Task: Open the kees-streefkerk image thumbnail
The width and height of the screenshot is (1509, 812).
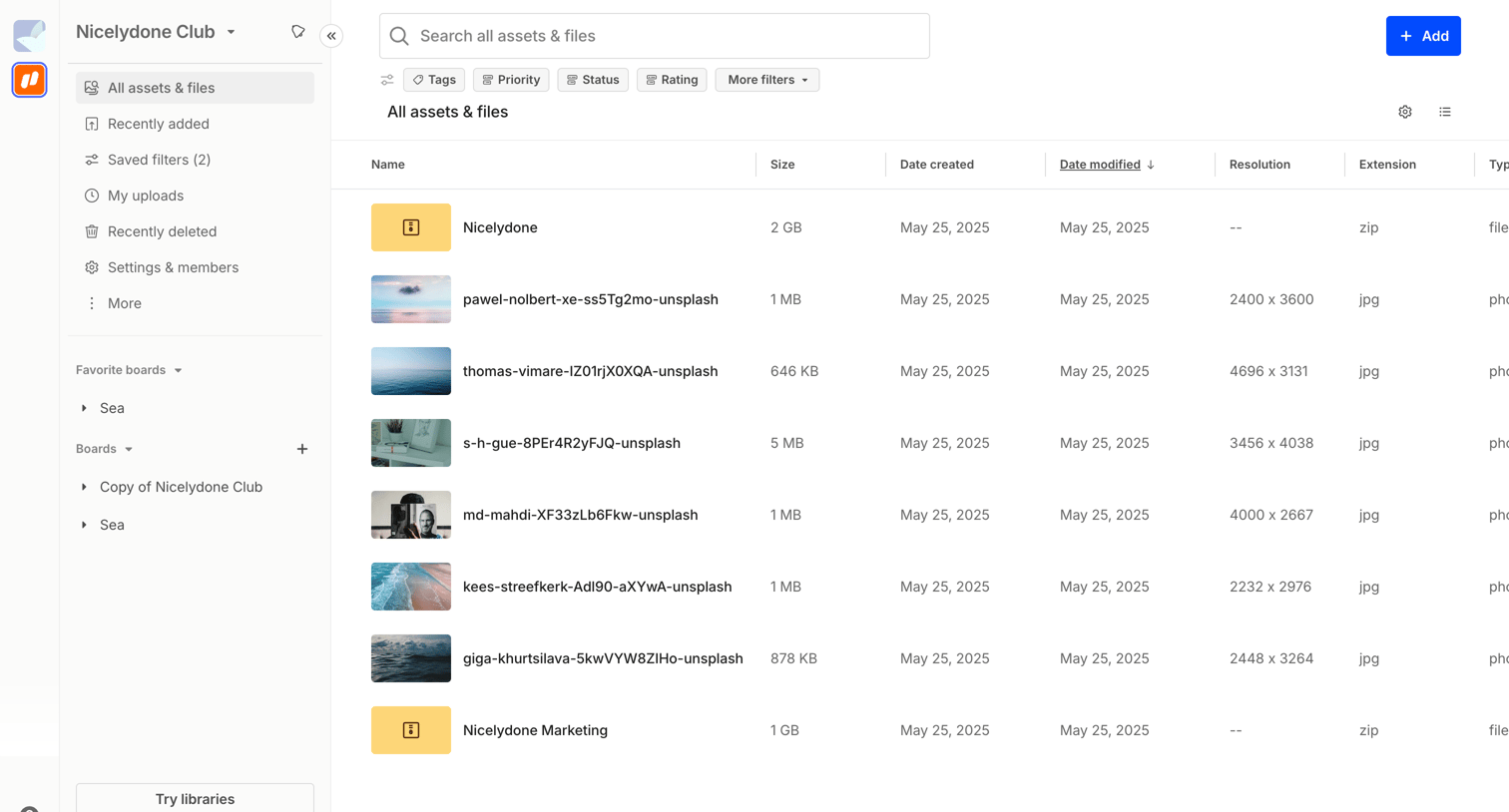Action: click(411, 587)
